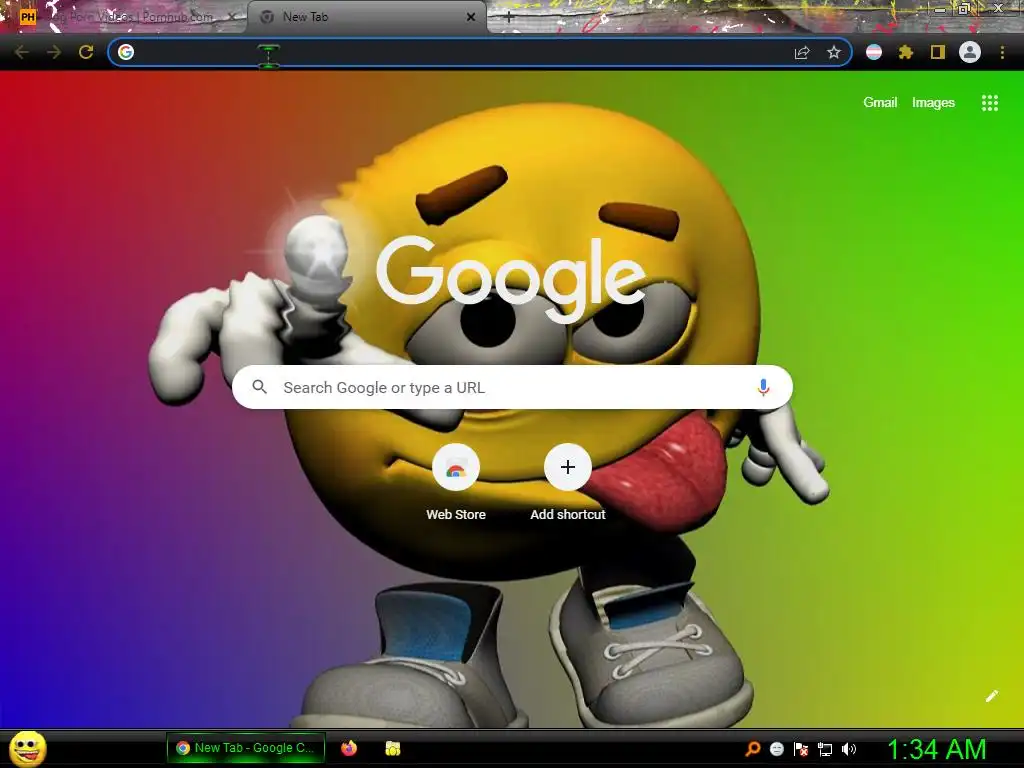
Task: Click the round white tray icon
Action: click(x=776, y=749)
